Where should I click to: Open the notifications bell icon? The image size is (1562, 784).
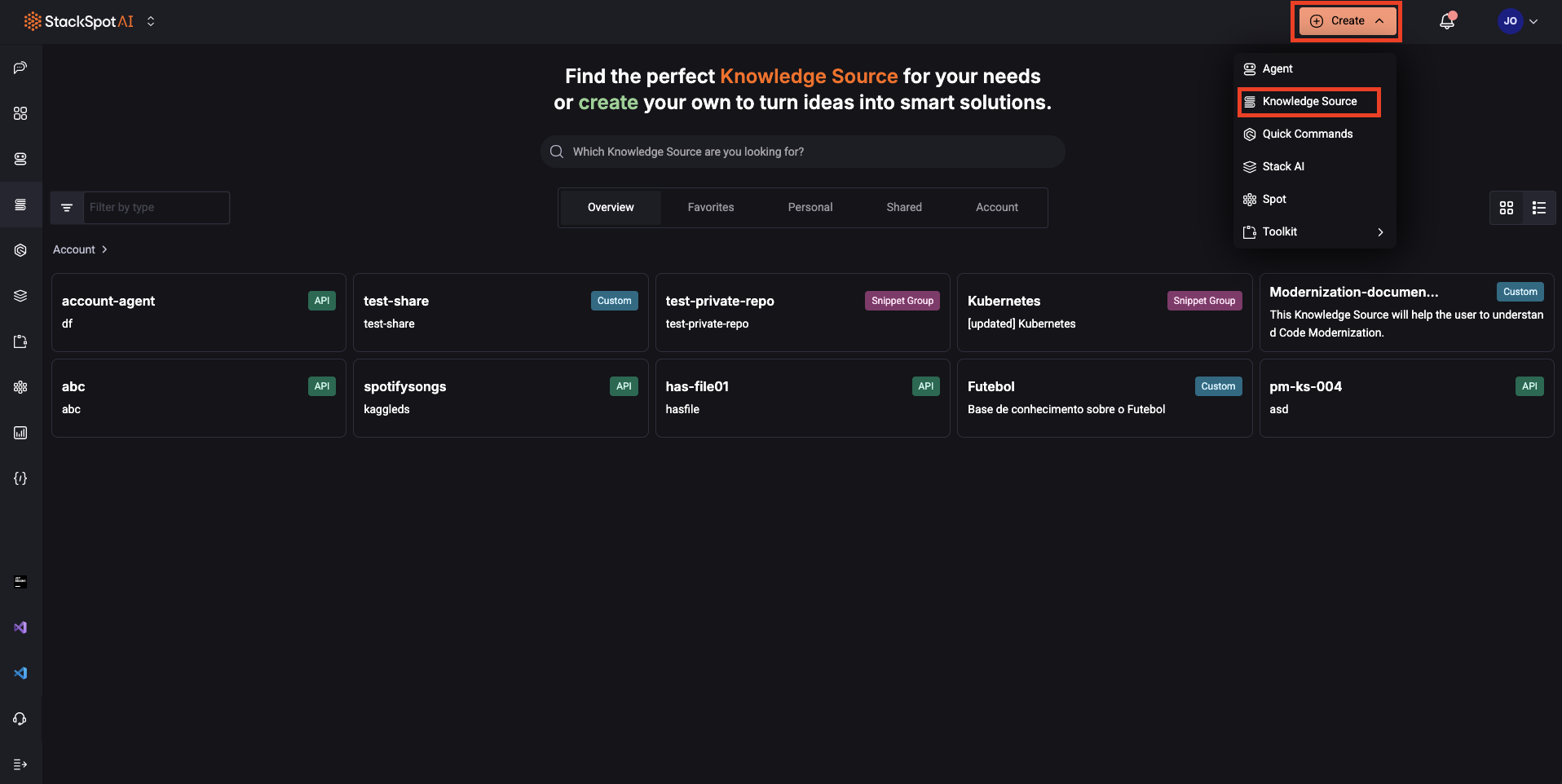(1447, 20)
